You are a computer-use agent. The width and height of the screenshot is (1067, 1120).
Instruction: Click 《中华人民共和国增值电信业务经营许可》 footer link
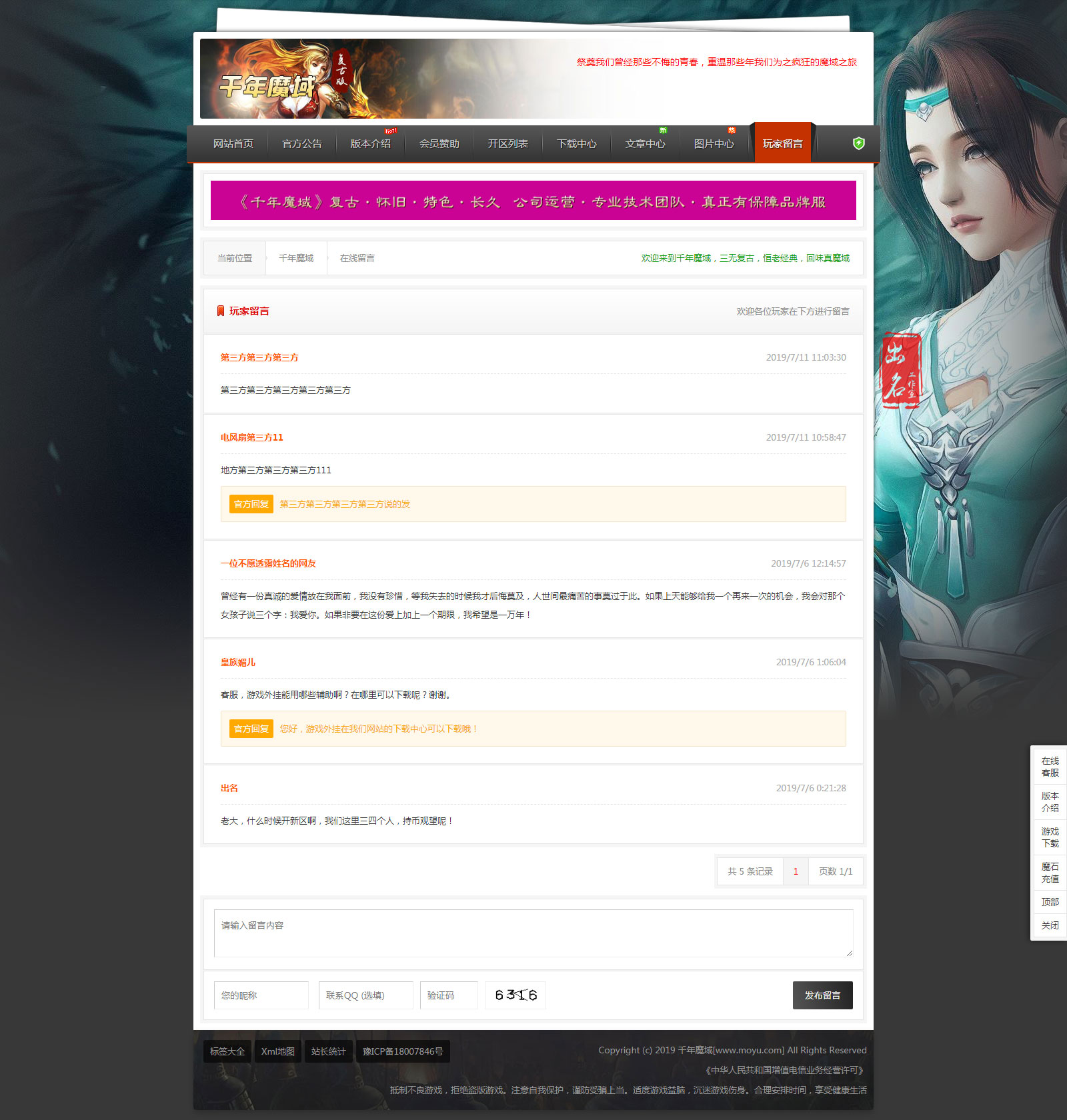point(784,1070)
